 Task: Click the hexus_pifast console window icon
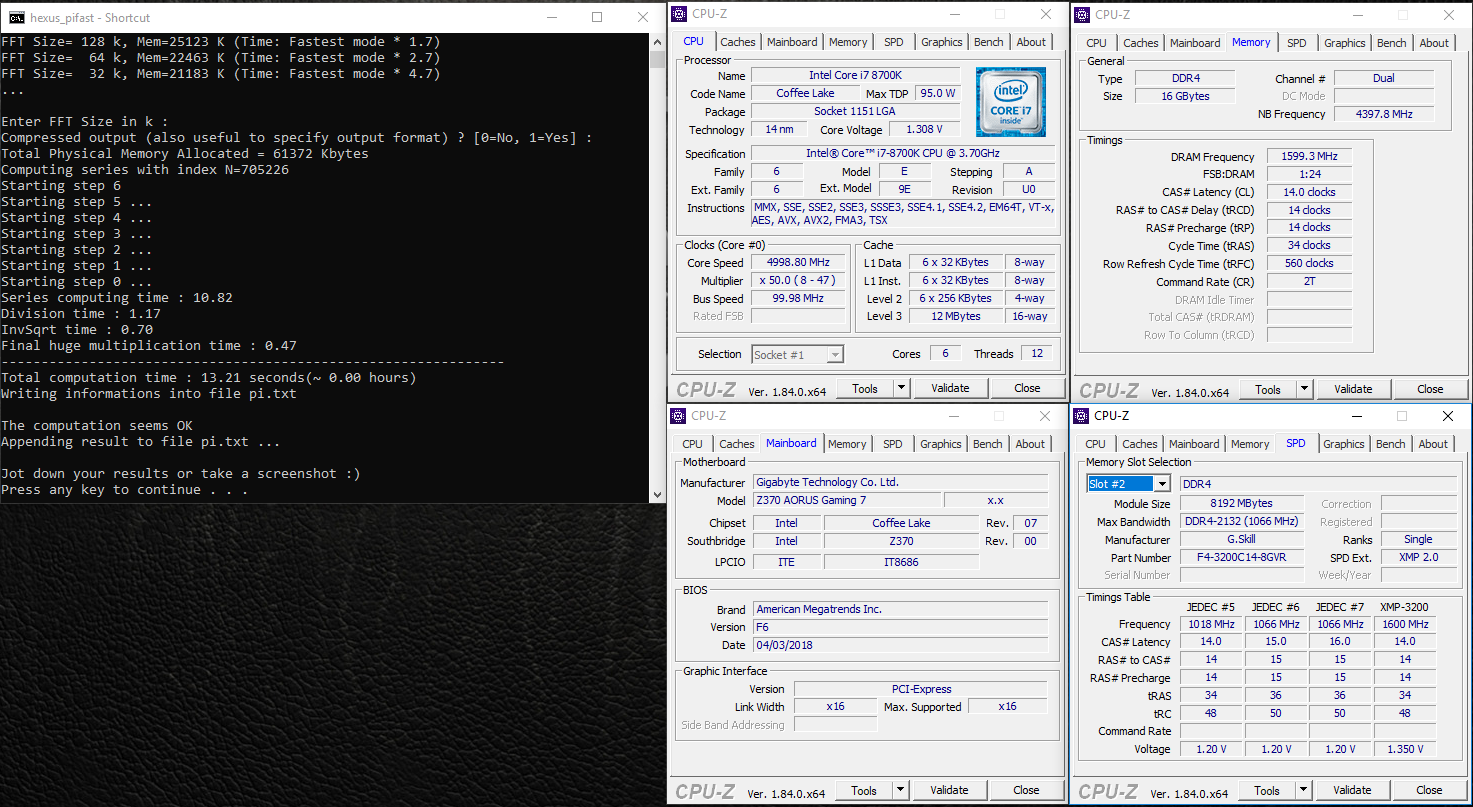(x=17, y=17)
